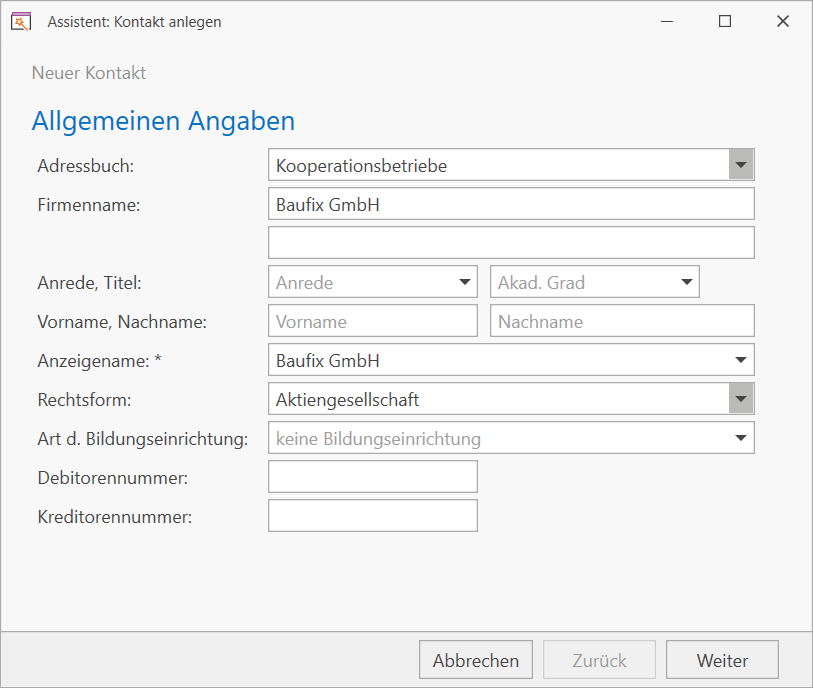Expand the Art d. Bildungseinrichtung dropdown
813x688 pixels.
click(740, 438)
